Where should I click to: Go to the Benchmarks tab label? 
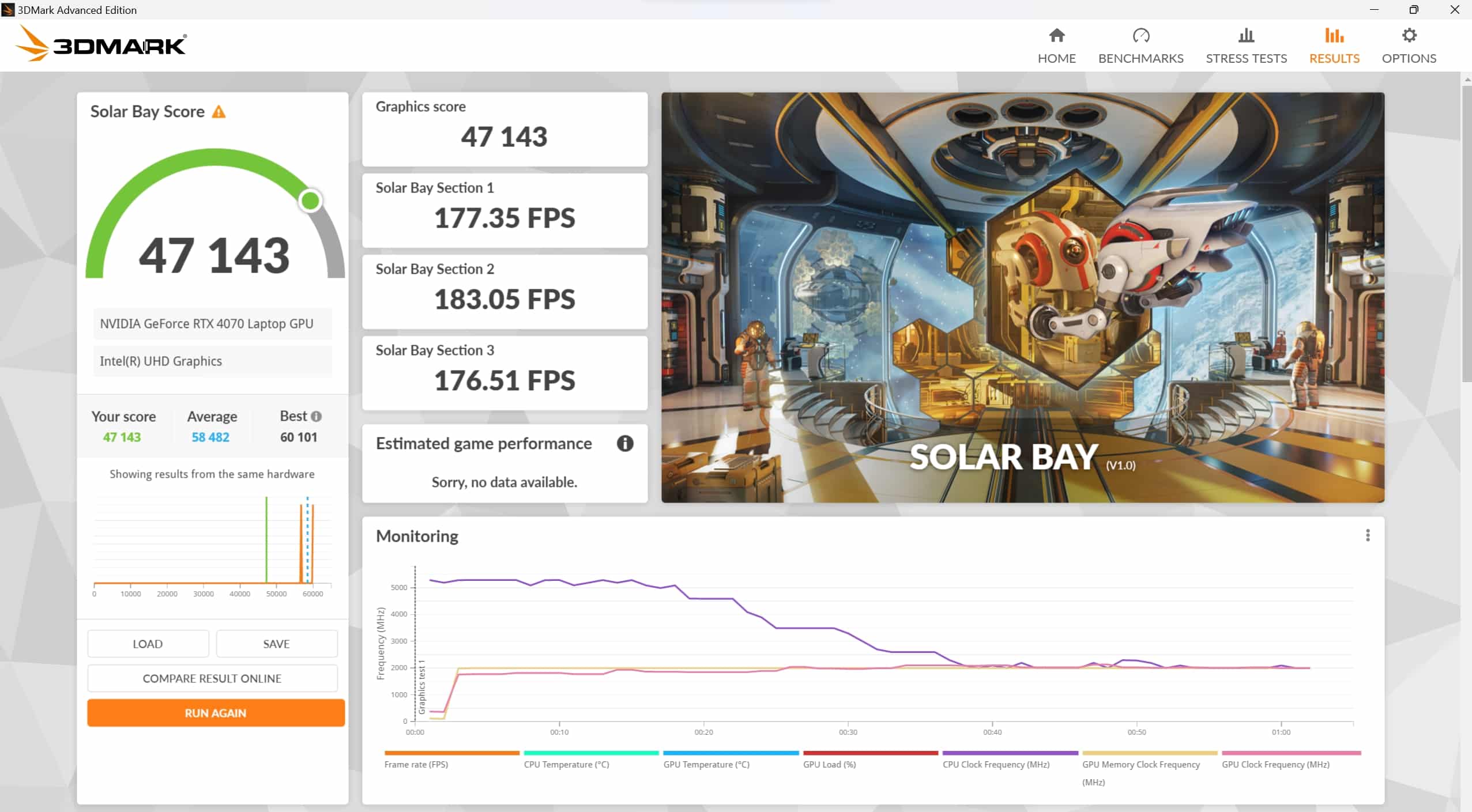pyautogui.click(x=1140, y=58)
